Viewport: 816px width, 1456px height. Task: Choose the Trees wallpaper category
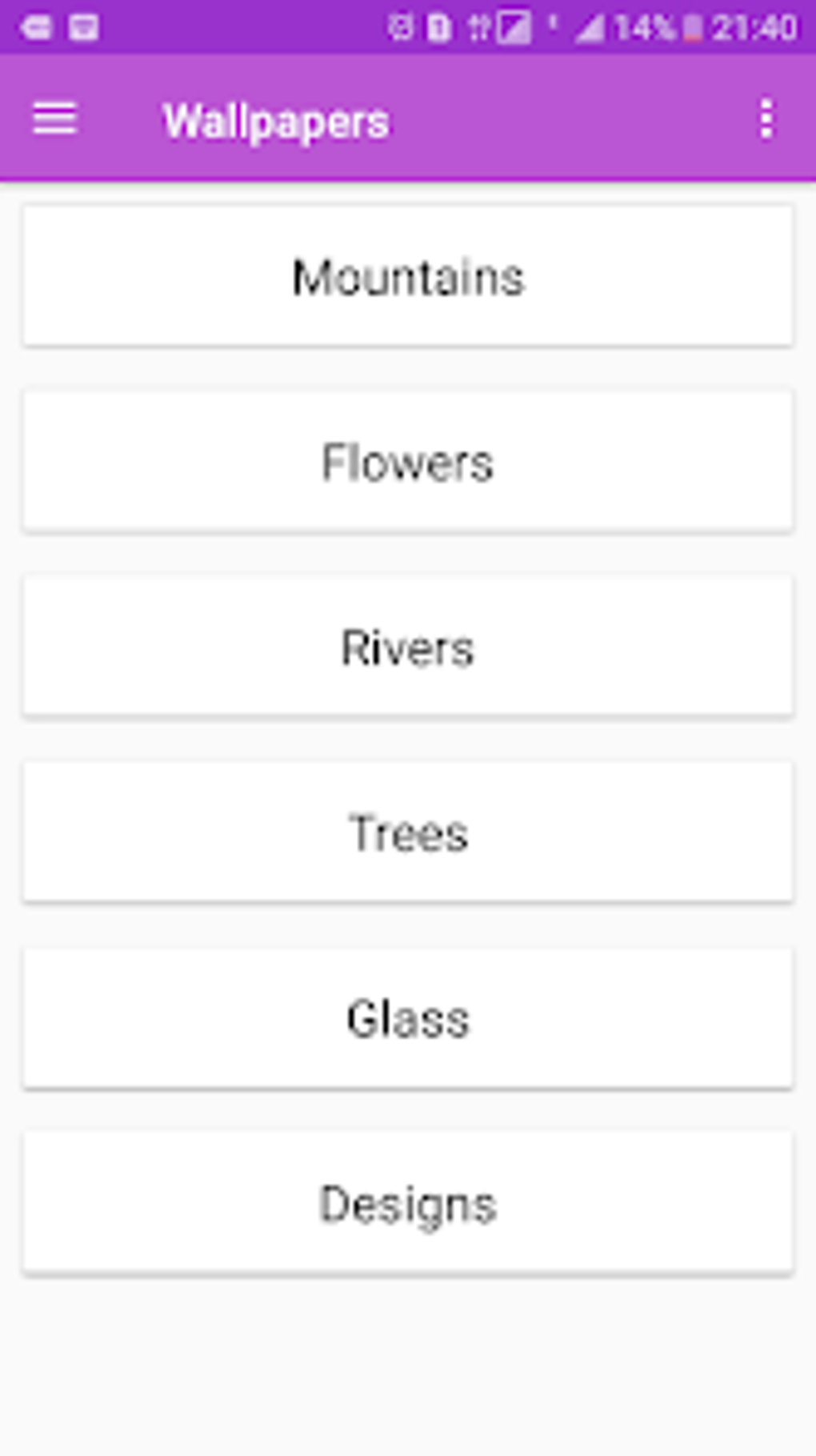[x=408, y=832]
